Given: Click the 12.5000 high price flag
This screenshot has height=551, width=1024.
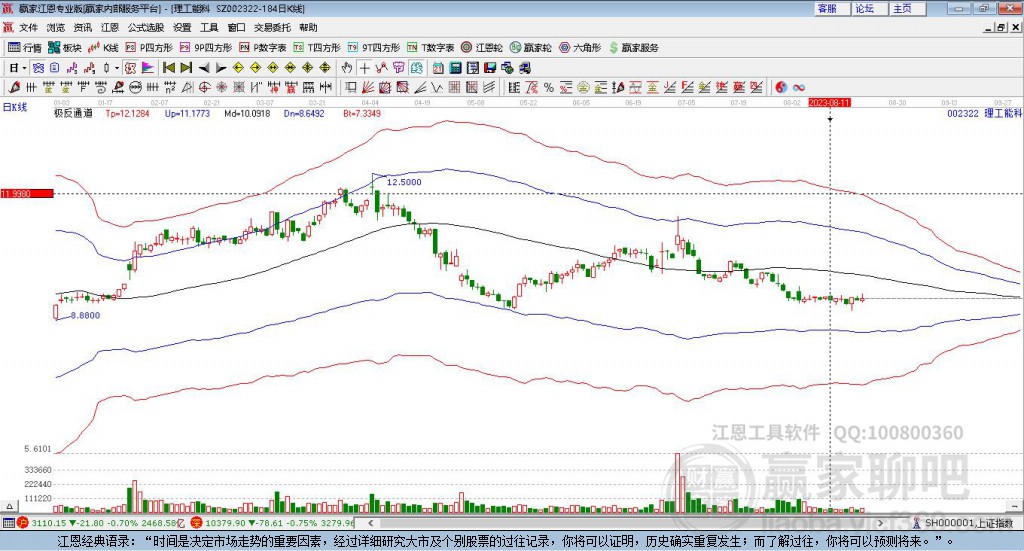Looking at the screenshot, I should click(x=404, y=182).
